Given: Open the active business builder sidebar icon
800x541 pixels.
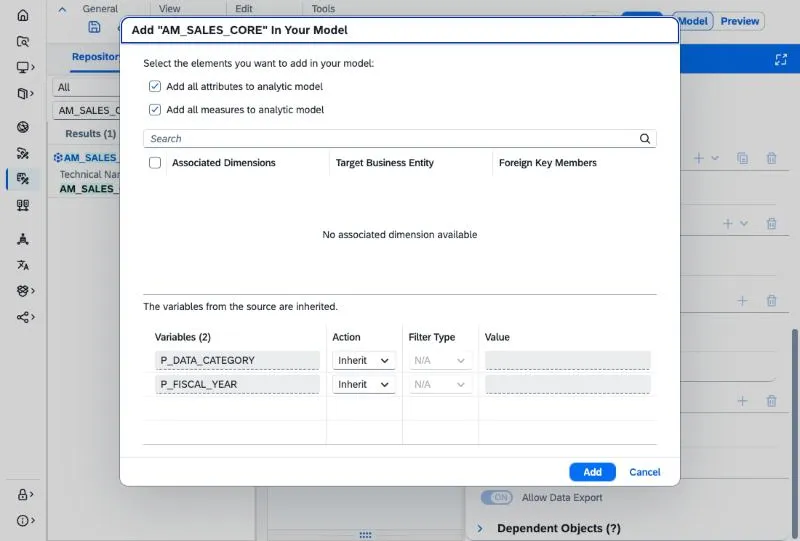Looking at the screenshot, I should pyautogui.click(x=23, y=179).
